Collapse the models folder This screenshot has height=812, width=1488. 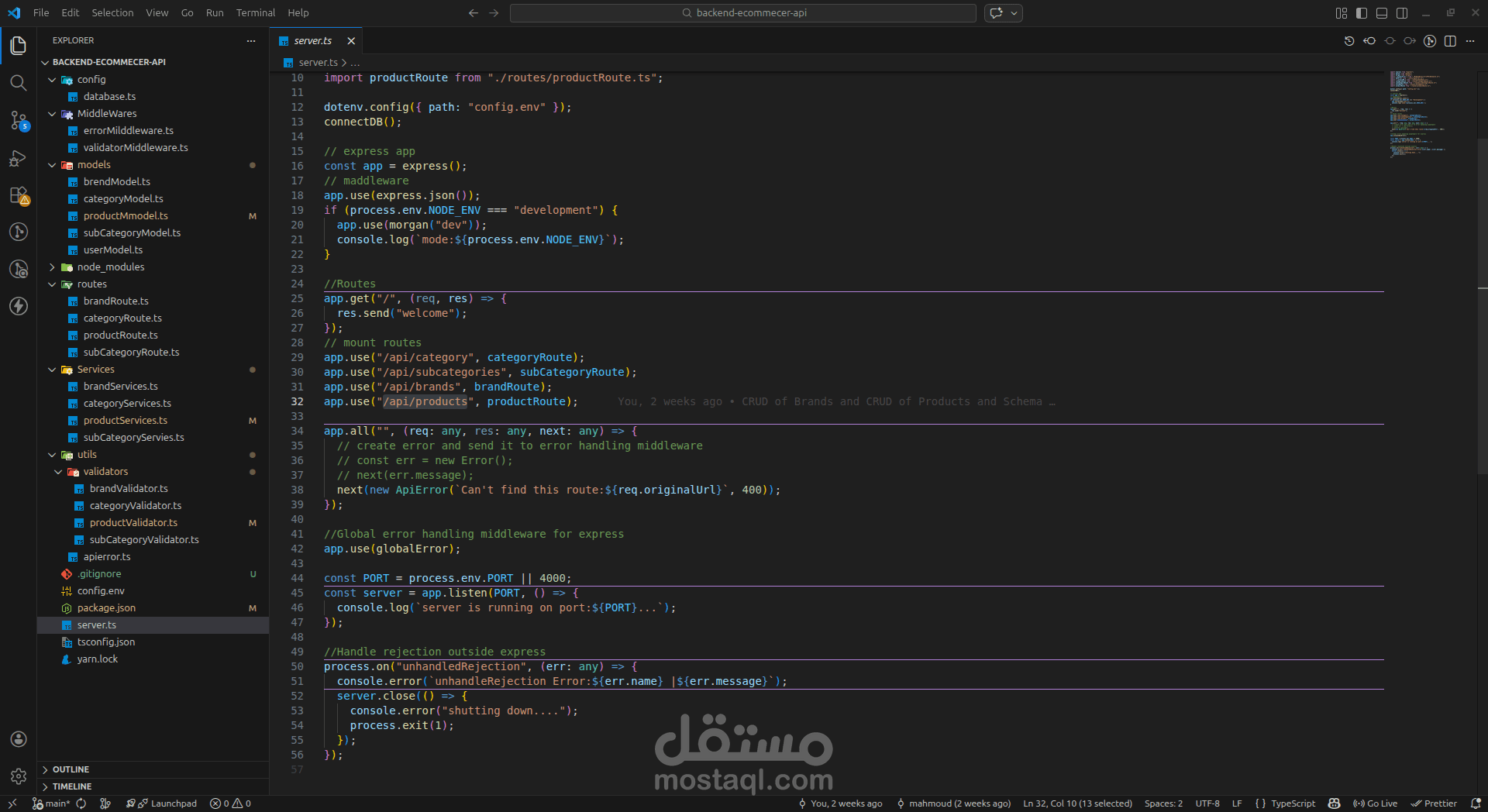(153, 165)
